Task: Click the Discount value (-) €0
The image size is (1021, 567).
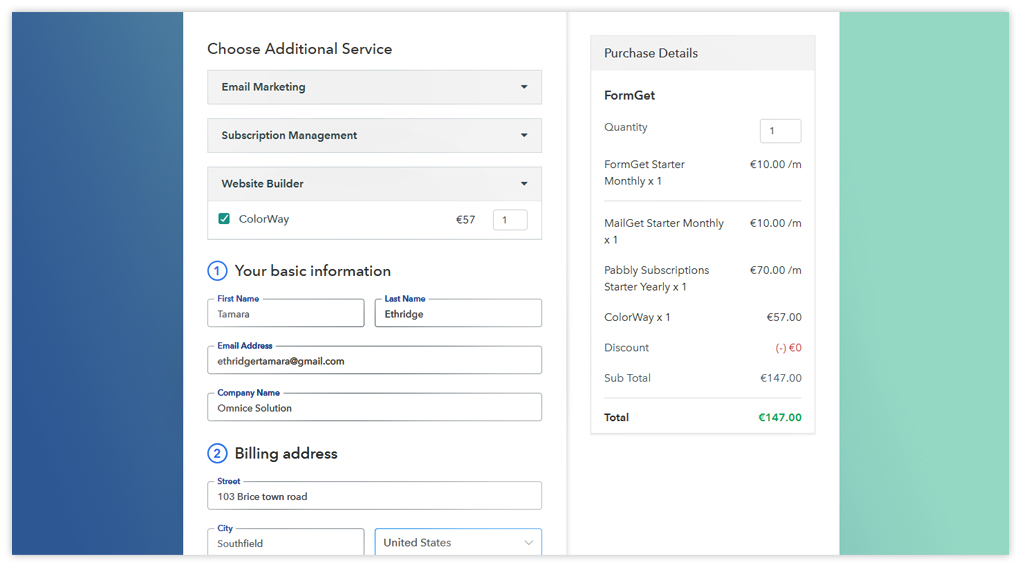Action: [x=788, y=348]
